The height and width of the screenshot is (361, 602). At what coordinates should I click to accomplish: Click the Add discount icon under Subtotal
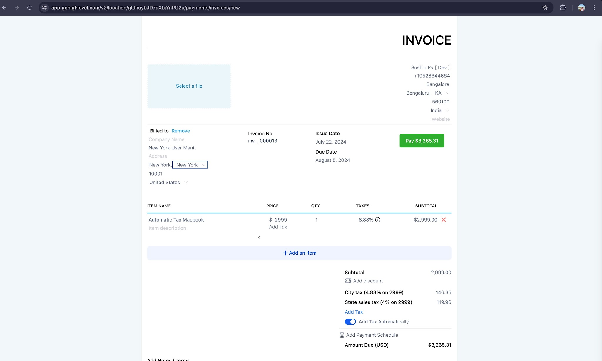(x=348, y=281)
